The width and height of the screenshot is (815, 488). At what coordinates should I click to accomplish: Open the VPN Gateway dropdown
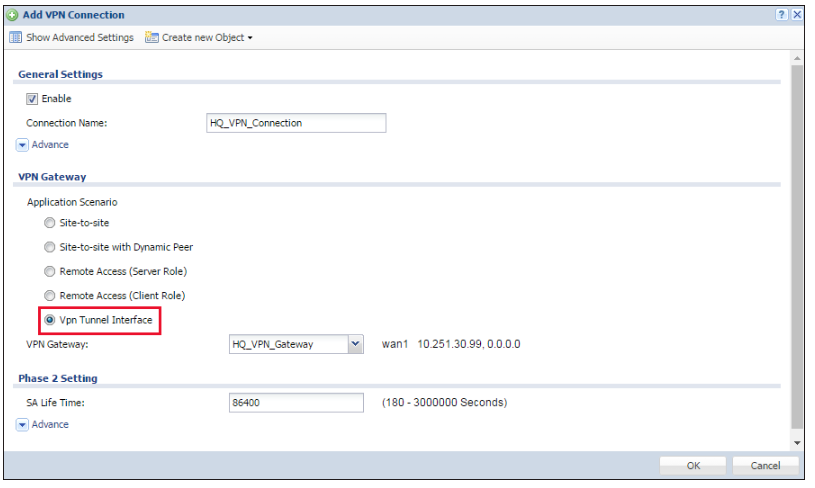point(354,344)
